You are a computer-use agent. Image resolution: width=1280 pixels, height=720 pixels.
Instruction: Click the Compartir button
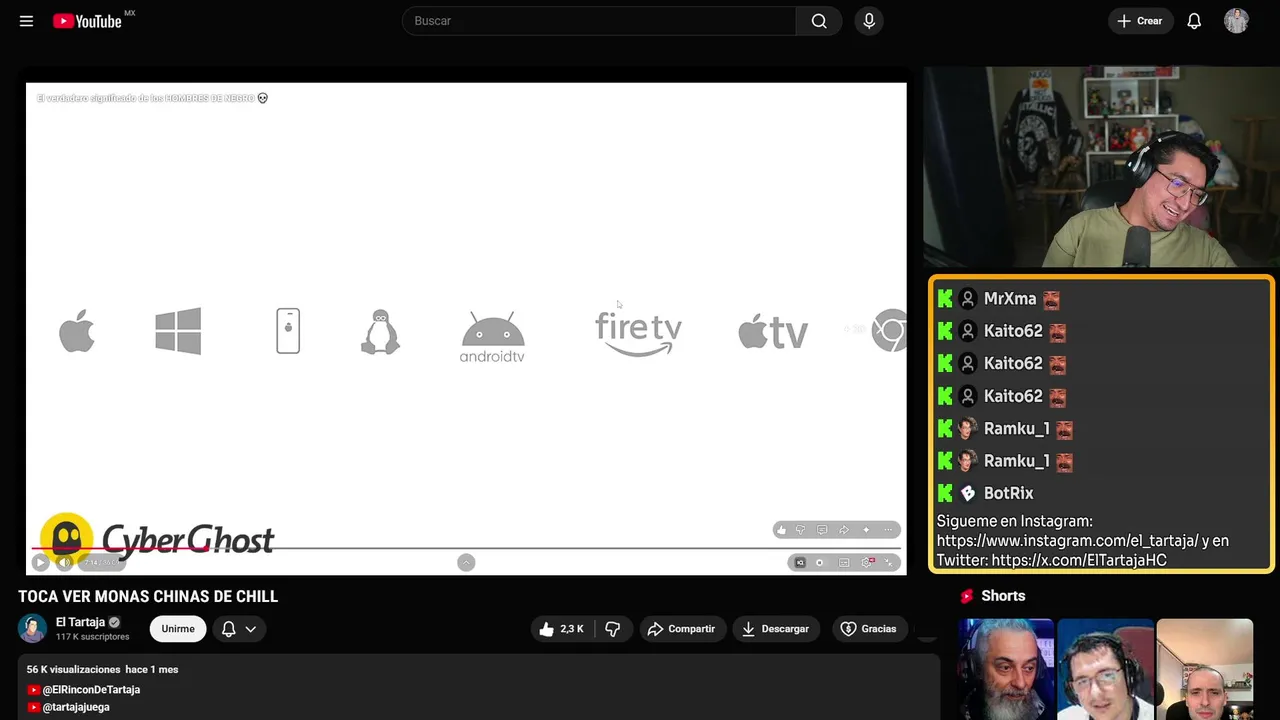coord(683,629)
